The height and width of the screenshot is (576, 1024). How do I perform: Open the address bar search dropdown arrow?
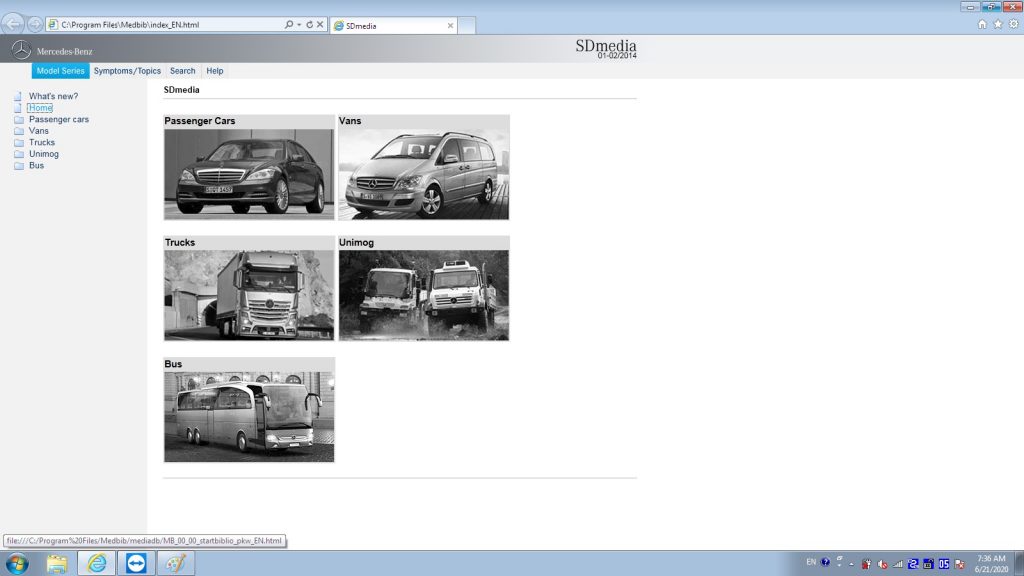point(299,25)
